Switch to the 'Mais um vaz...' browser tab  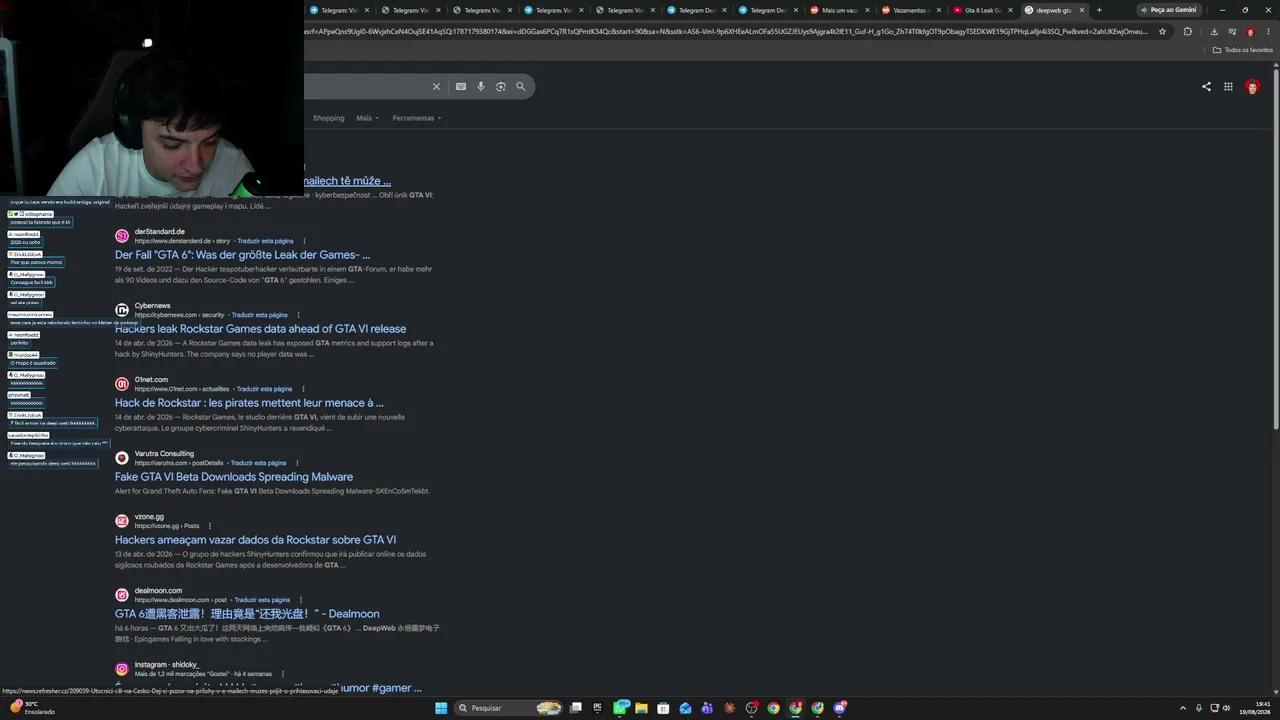point(837,10)
